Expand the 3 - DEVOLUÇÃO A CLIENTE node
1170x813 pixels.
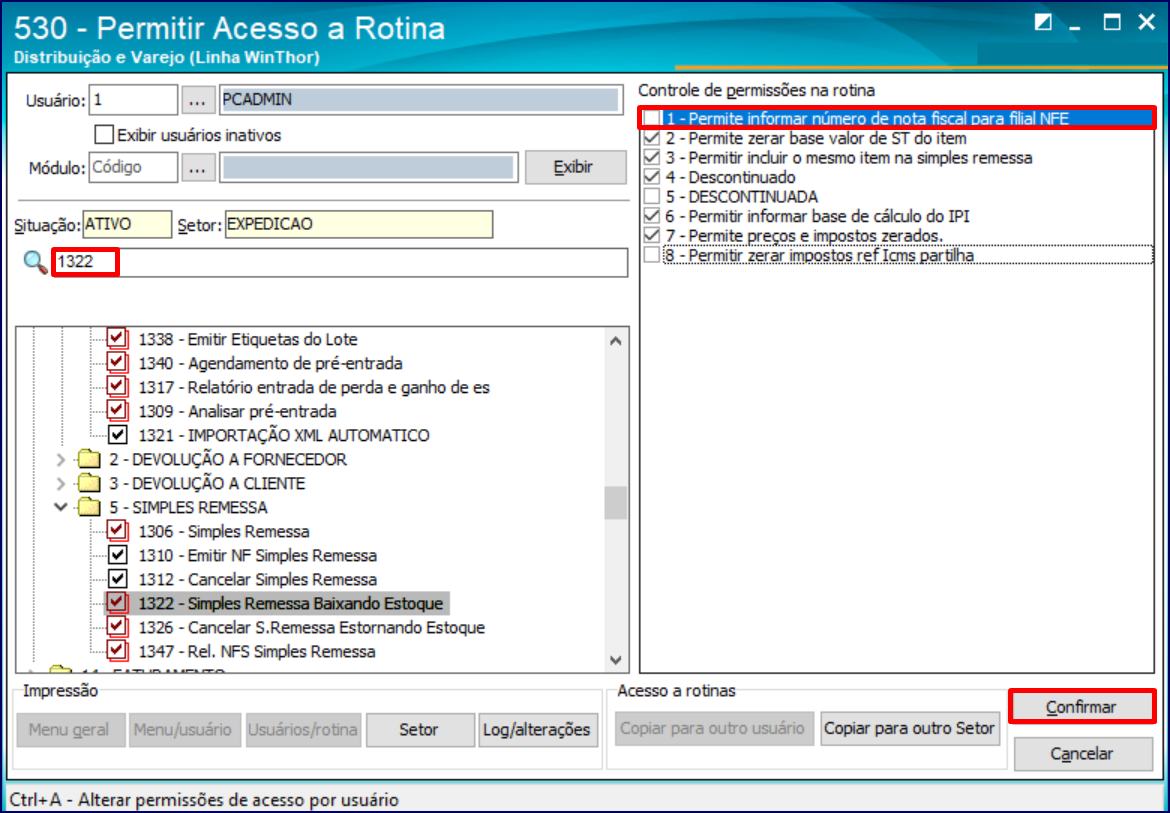tap(61, 483)
